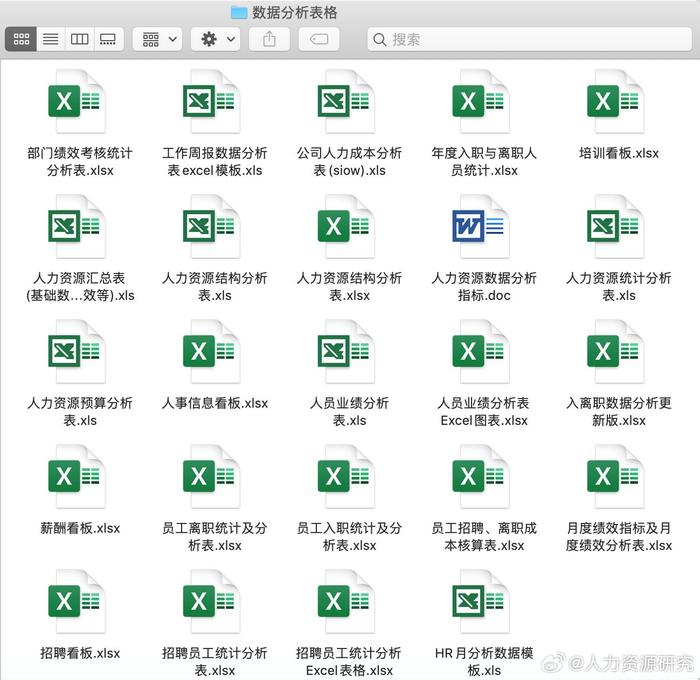The height and width of the screenshot is (680, 700).
Task: Select the 人力资源汇总表(基础数...效等).xls file icon
Action: (76, 227)
